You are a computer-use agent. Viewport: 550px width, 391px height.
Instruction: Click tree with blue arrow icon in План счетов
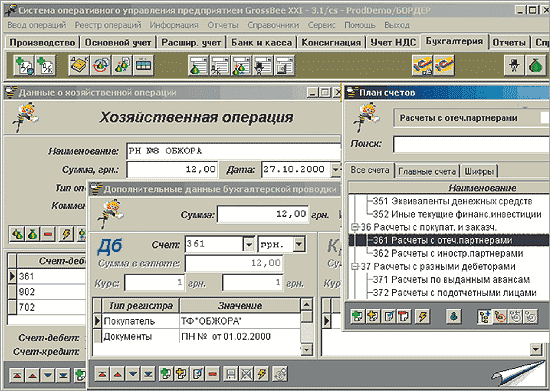tap(484, 316)
